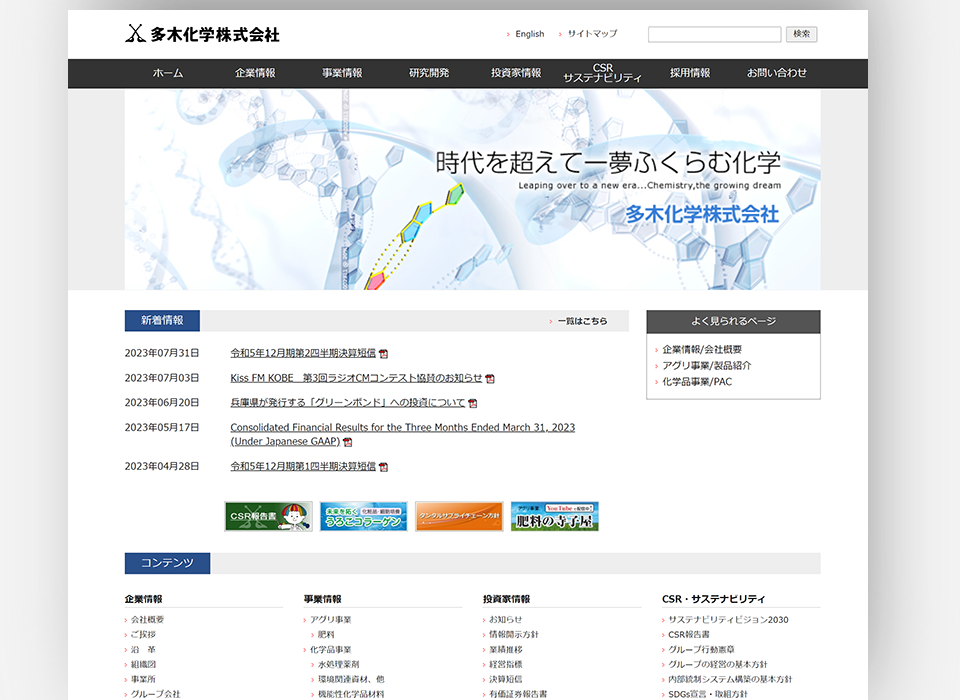
Task: Open PDF icon beside 令和5年12月期第2四半期決算短信
Action: pyautogui.click(x=385, y=353)
